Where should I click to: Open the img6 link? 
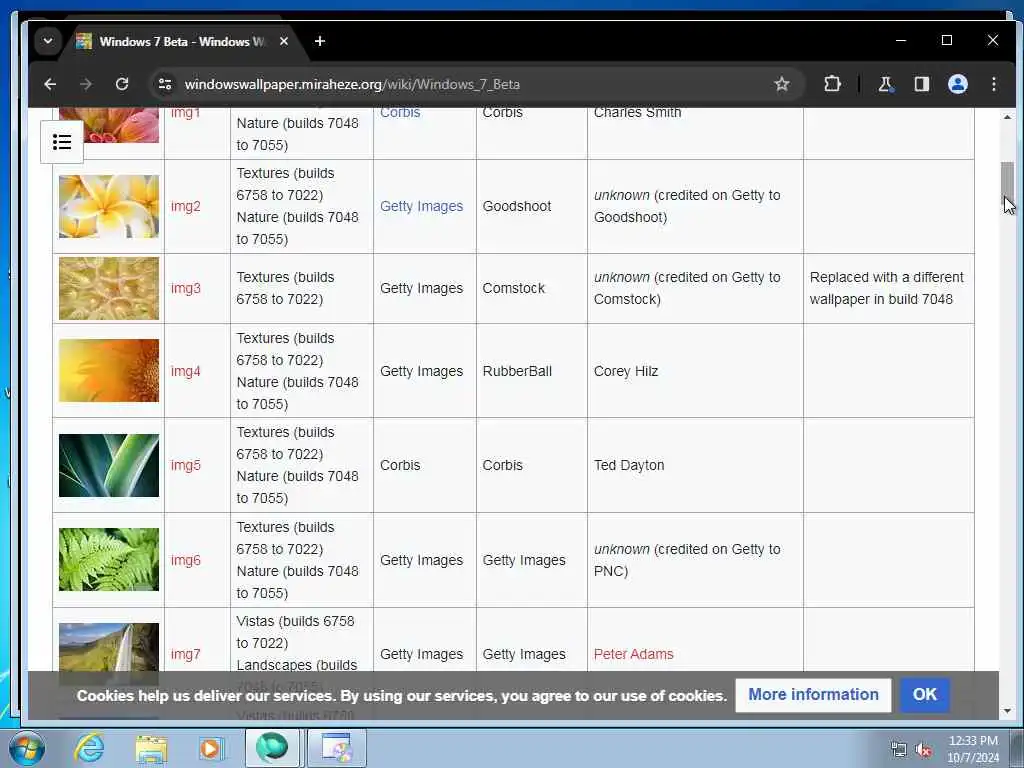[185, 560]
